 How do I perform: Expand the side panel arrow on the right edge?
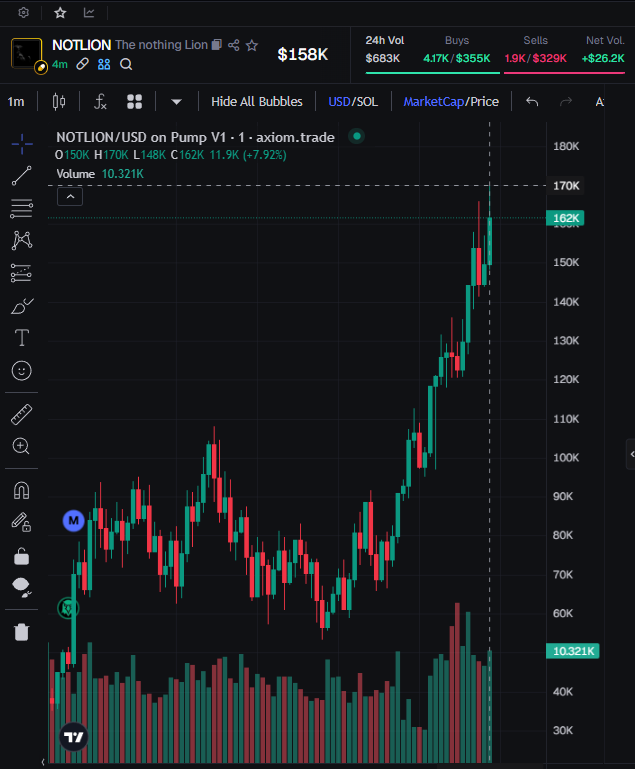tap(631, 455)
